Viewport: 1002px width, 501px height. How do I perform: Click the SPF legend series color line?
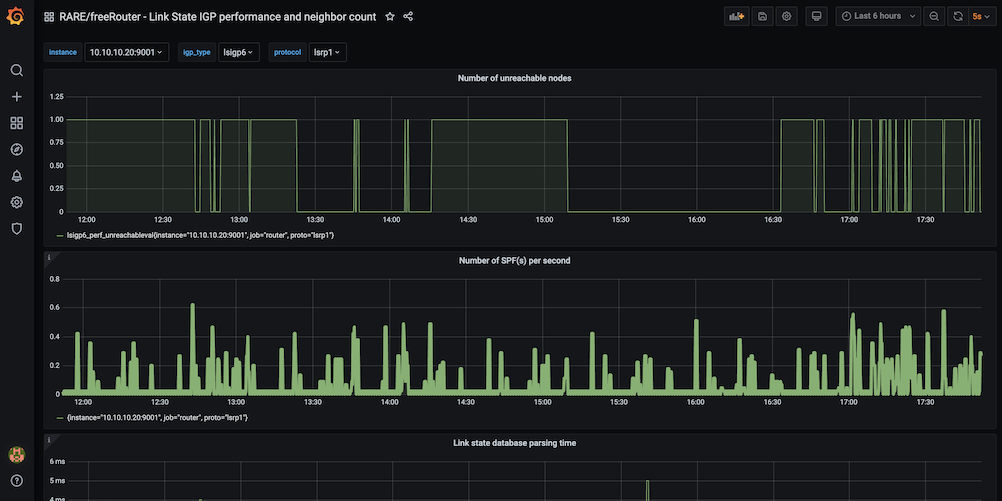tap(59, 417)
